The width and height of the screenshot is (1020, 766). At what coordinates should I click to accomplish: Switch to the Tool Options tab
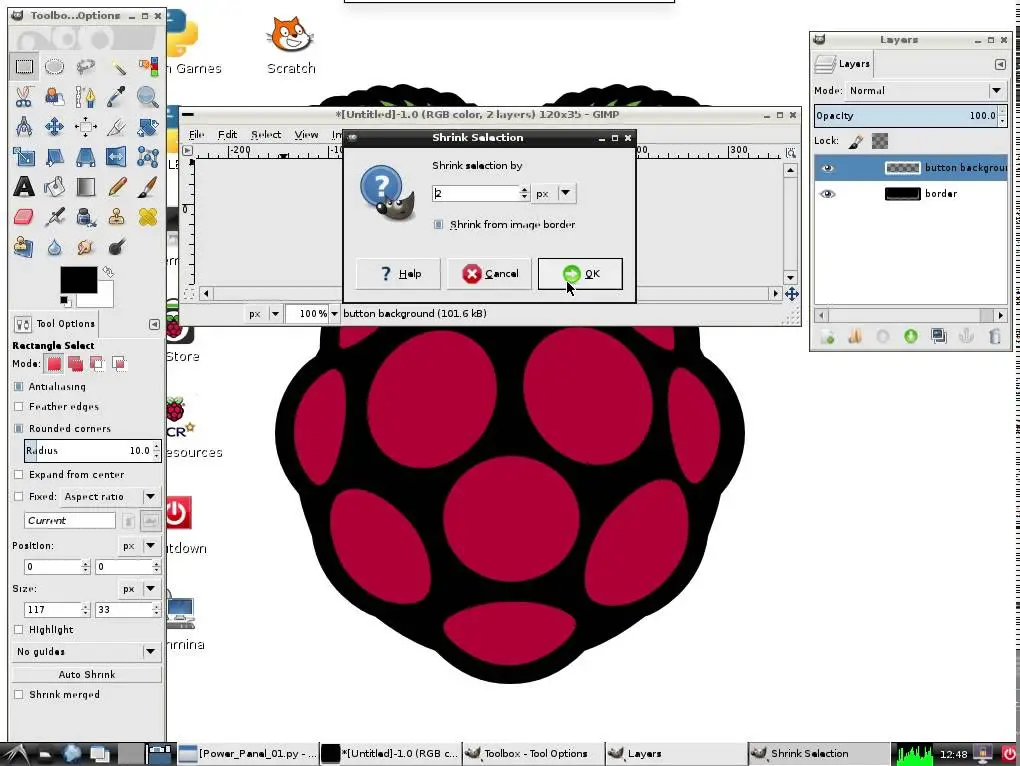55,324
